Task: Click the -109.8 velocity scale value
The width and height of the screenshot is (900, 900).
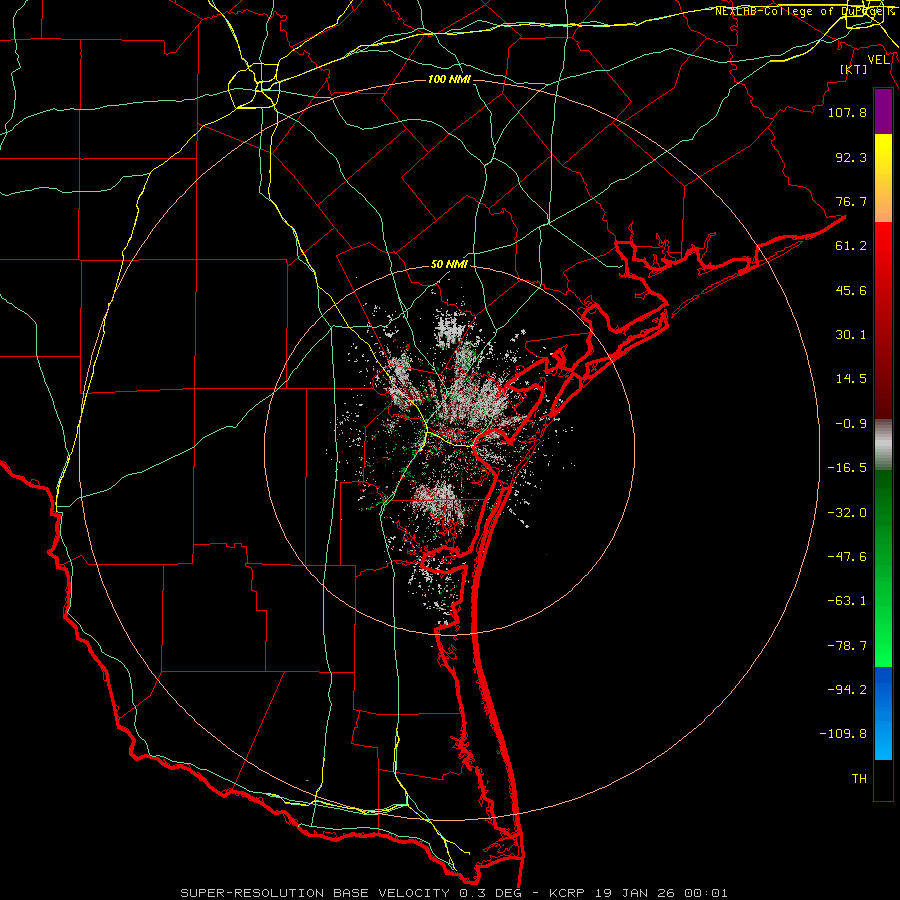Action: pos(843,734)
